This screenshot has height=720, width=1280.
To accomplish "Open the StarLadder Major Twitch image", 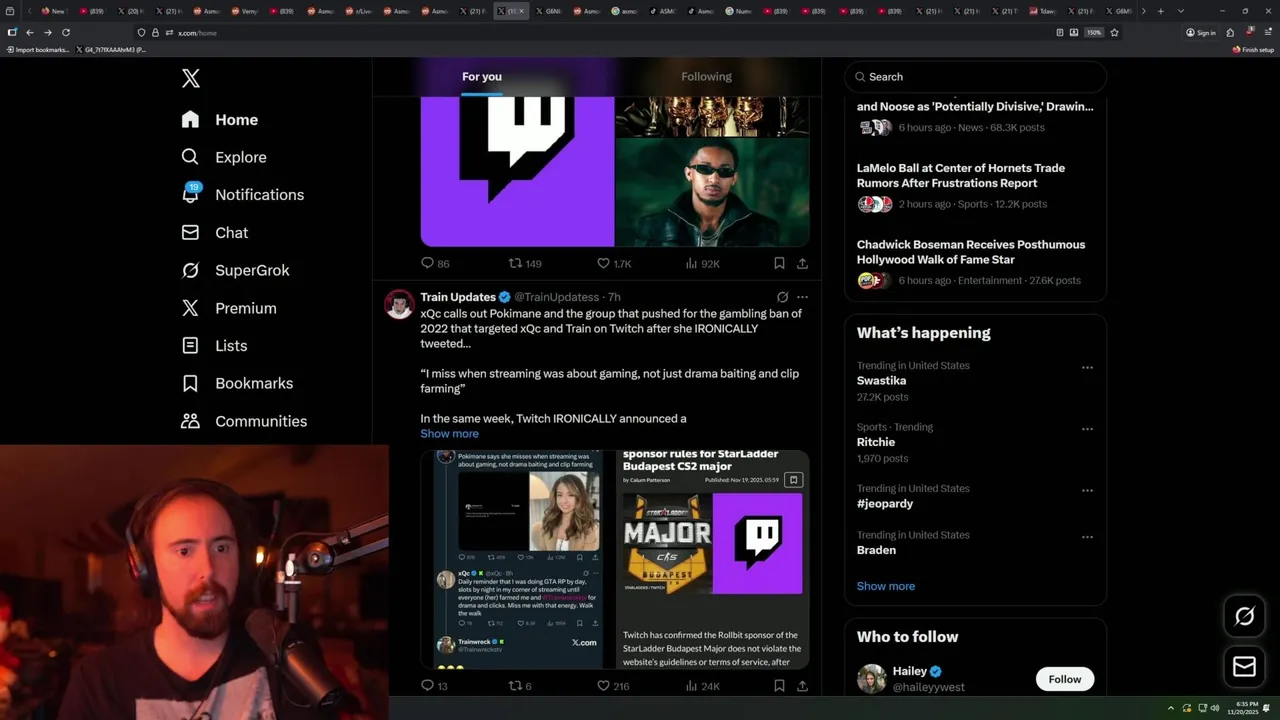I will point(712,559).
